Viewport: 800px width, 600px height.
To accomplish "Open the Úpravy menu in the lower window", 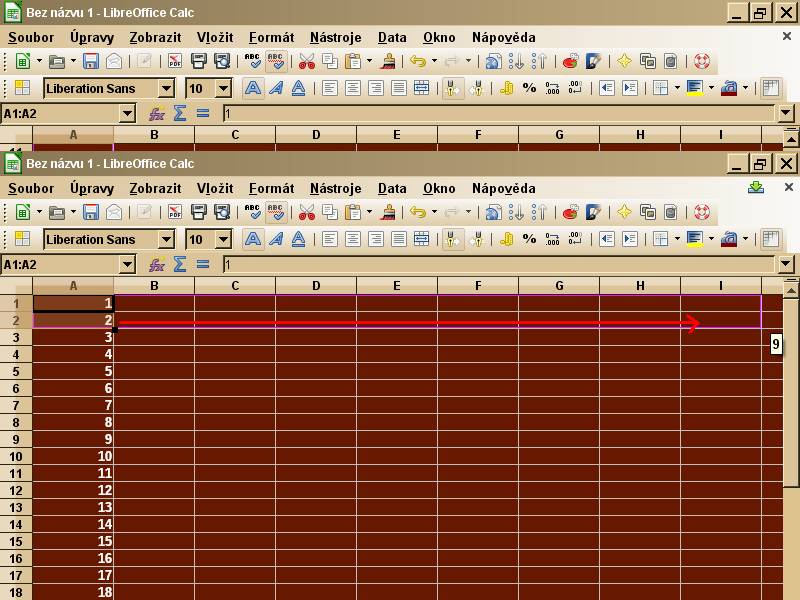I will tap(92, 188).
